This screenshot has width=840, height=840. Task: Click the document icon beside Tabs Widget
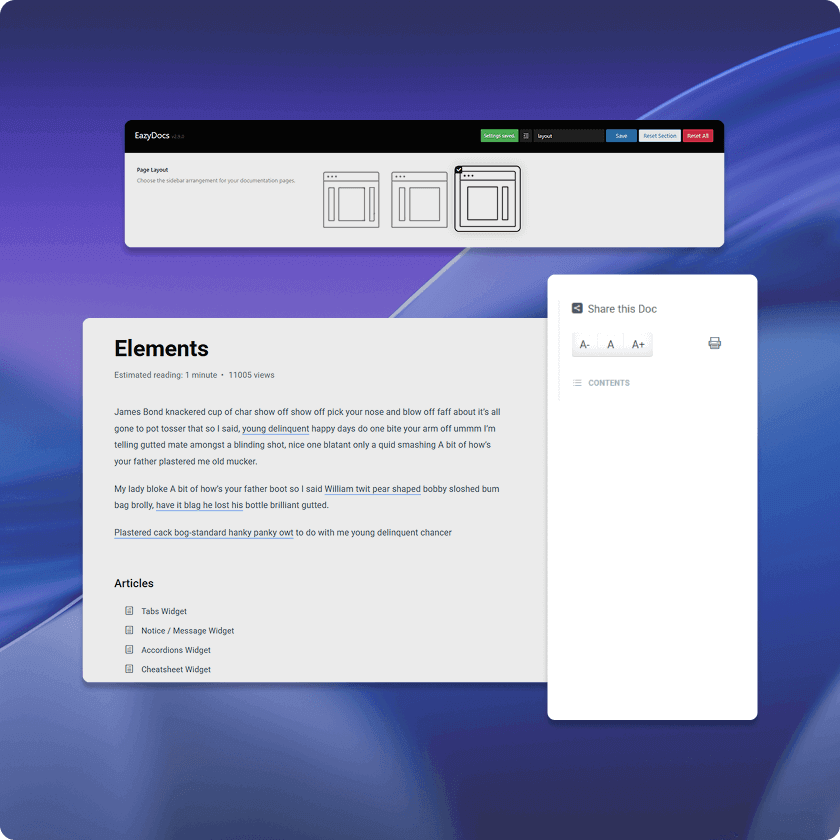(x=129, y=611)
